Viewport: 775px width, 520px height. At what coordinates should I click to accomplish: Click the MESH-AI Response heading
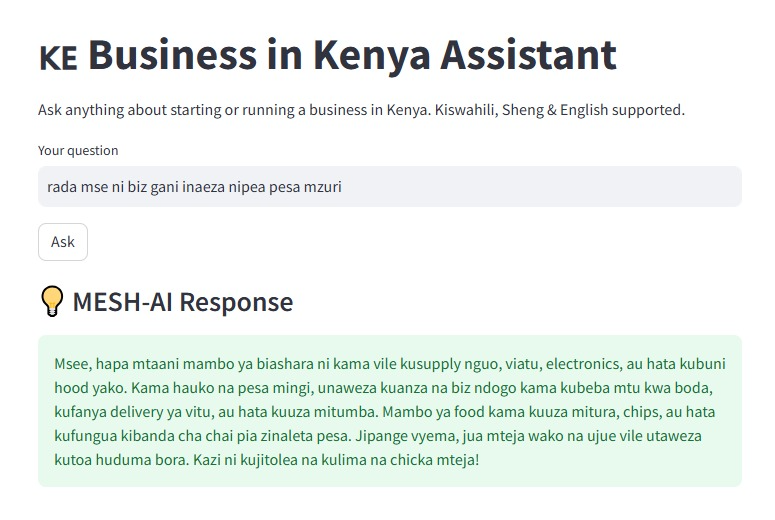tap(183, 302)
